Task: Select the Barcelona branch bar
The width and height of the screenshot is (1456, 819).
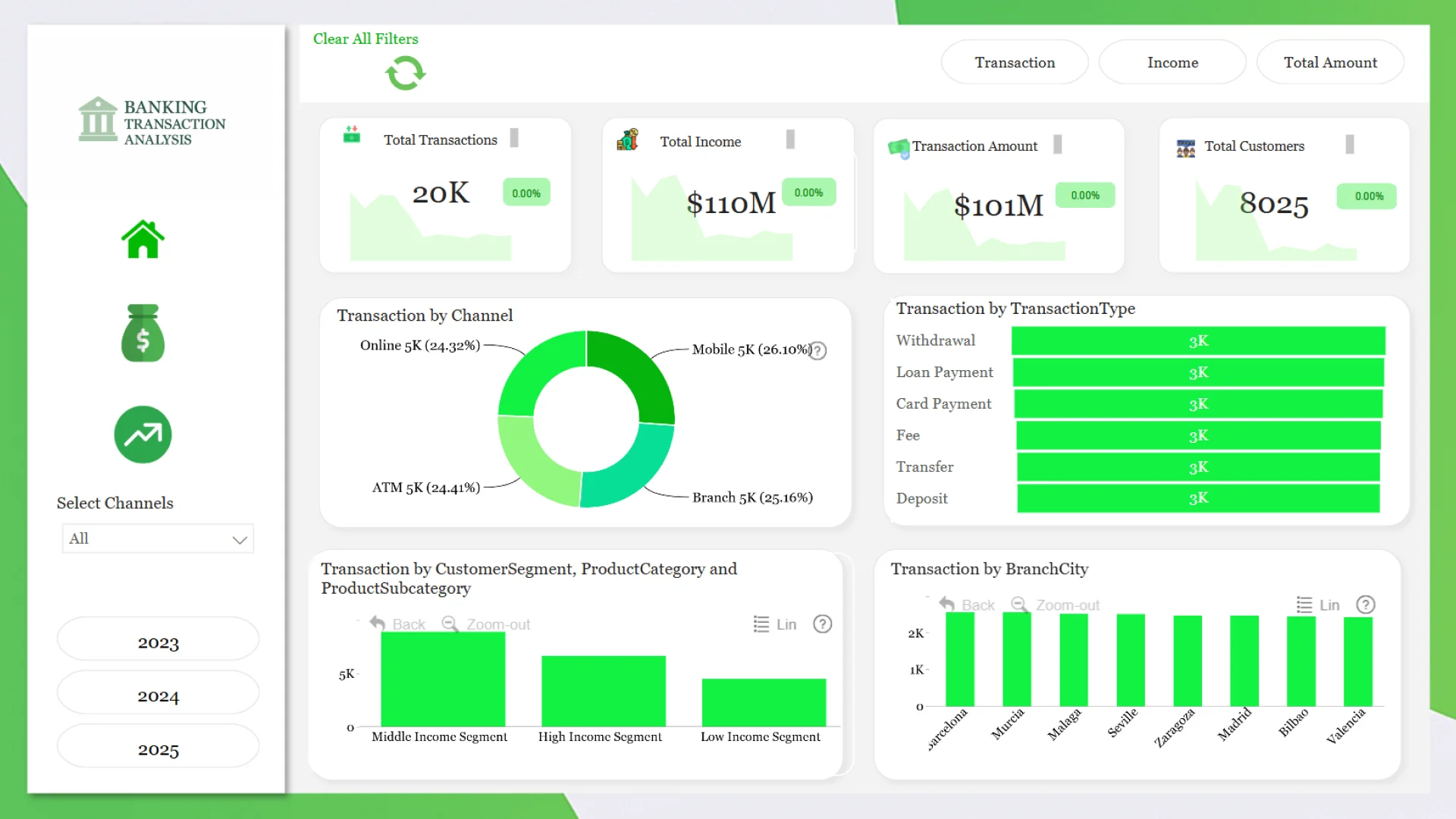Action: 960,659
